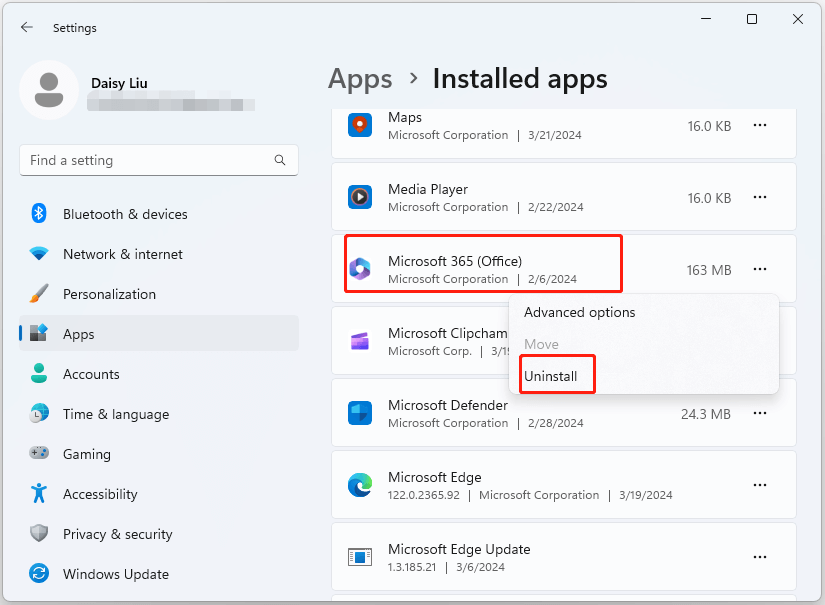Viewport: 825px width, 605px height.
Task: Click the Microsoft Edge browser icon
Action: click(x=360, y=486)
